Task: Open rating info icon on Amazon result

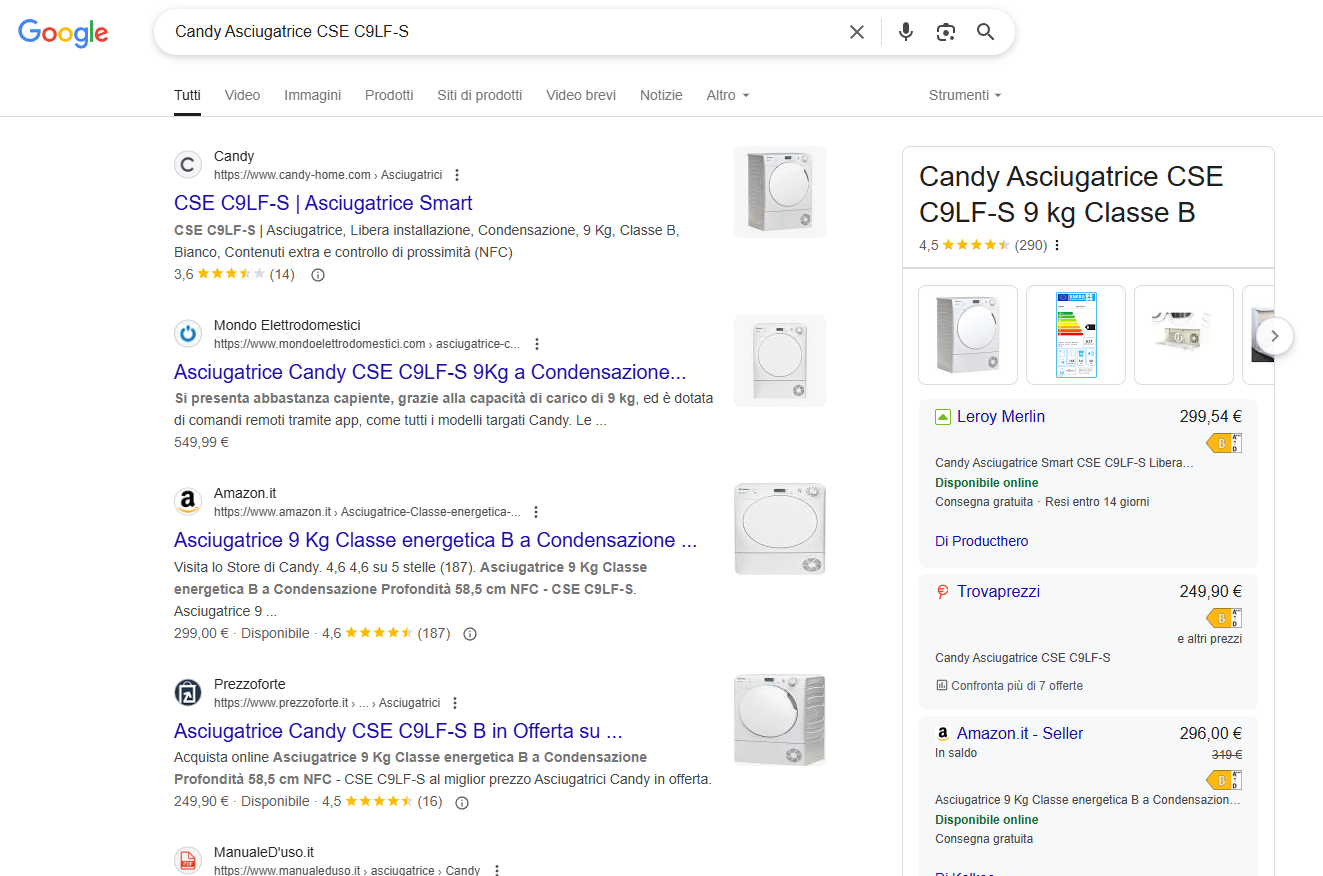Action: (470, 633)
